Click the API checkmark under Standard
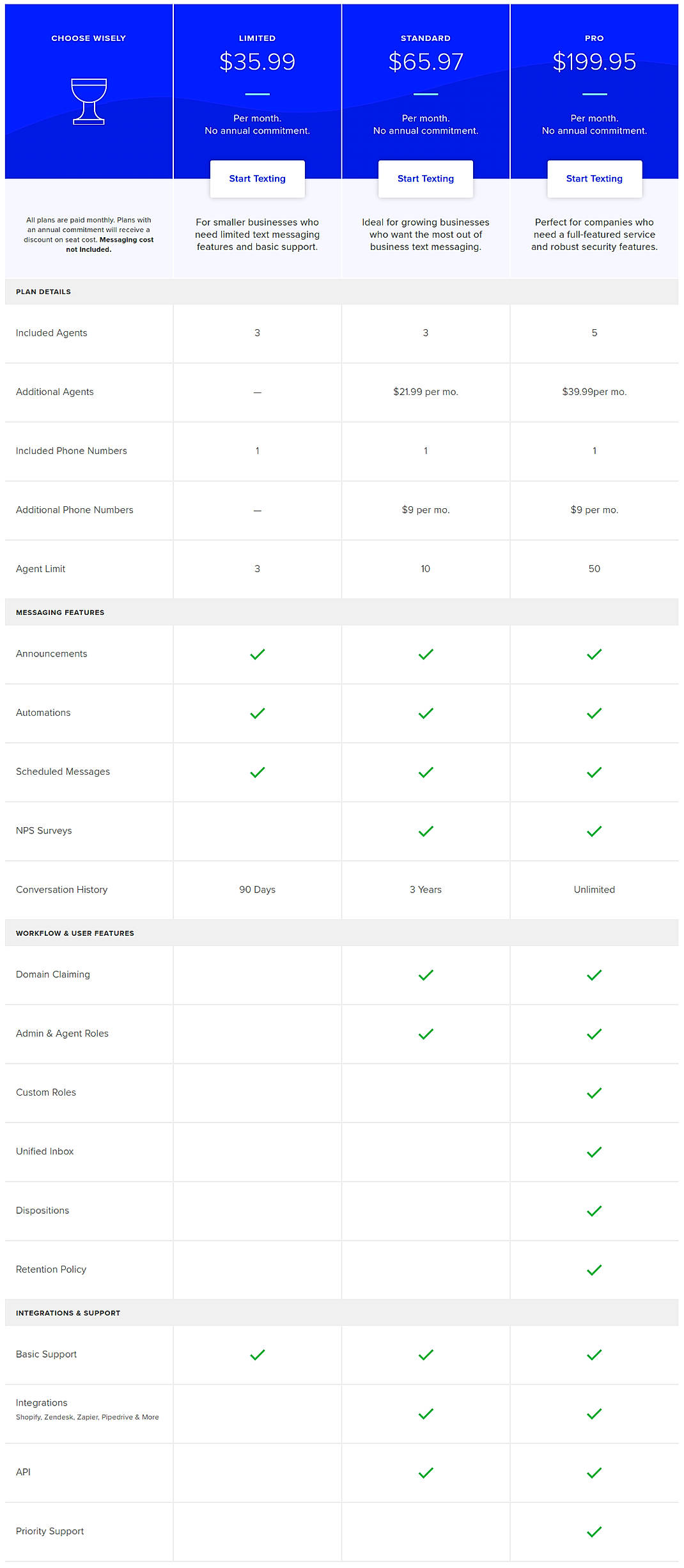Screen dimensions: 684x1568 (x=425, y=1471)
